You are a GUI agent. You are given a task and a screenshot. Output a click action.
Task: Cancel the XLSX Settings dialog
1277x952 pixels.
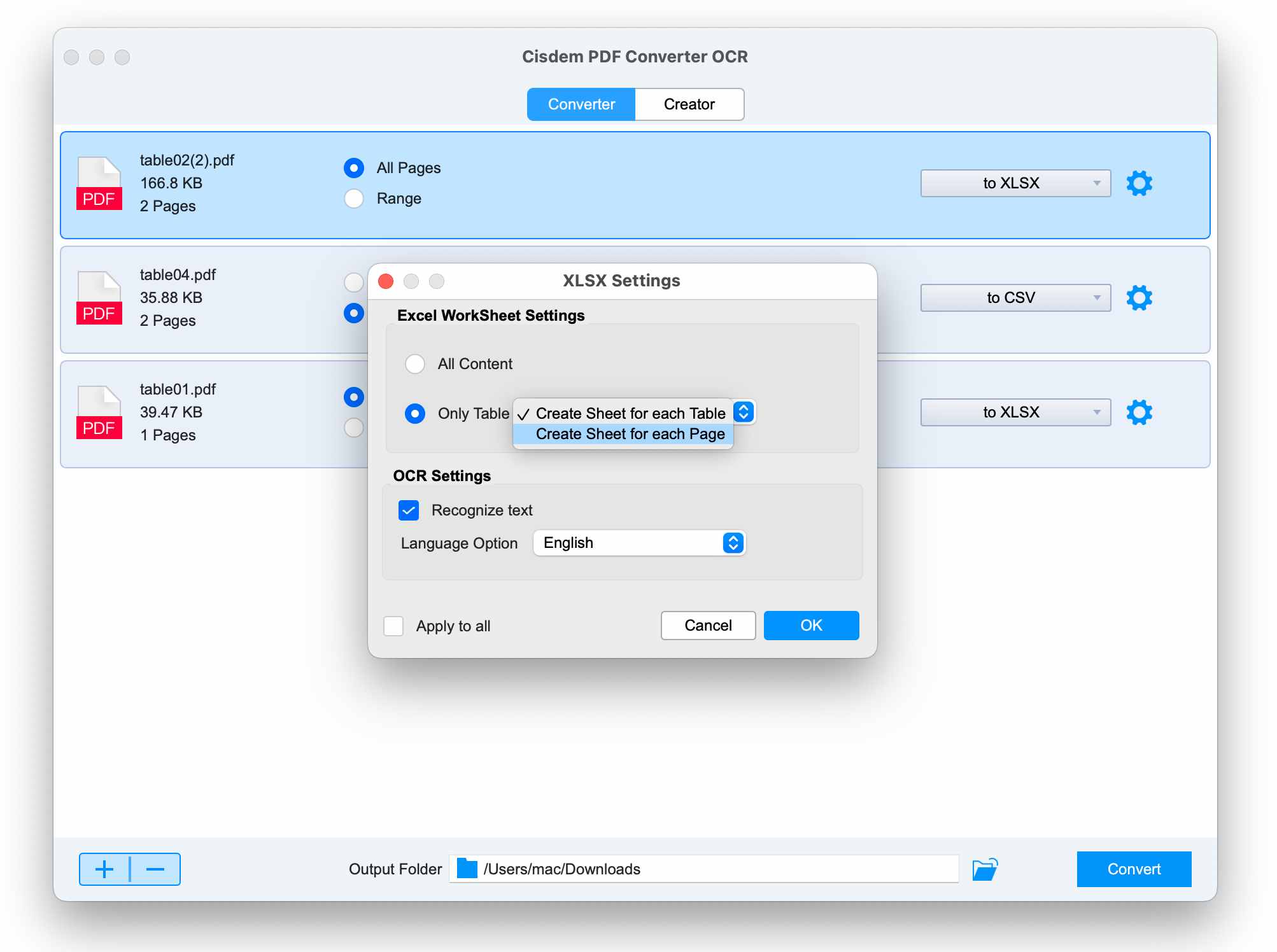(x=707, y=626)
